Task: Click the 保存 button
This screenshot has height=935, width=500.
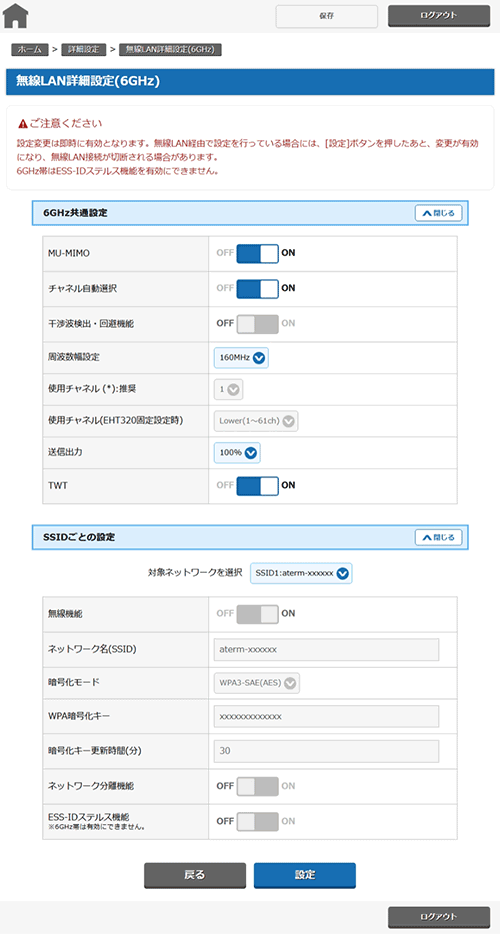Action: [x=327, y=16]
